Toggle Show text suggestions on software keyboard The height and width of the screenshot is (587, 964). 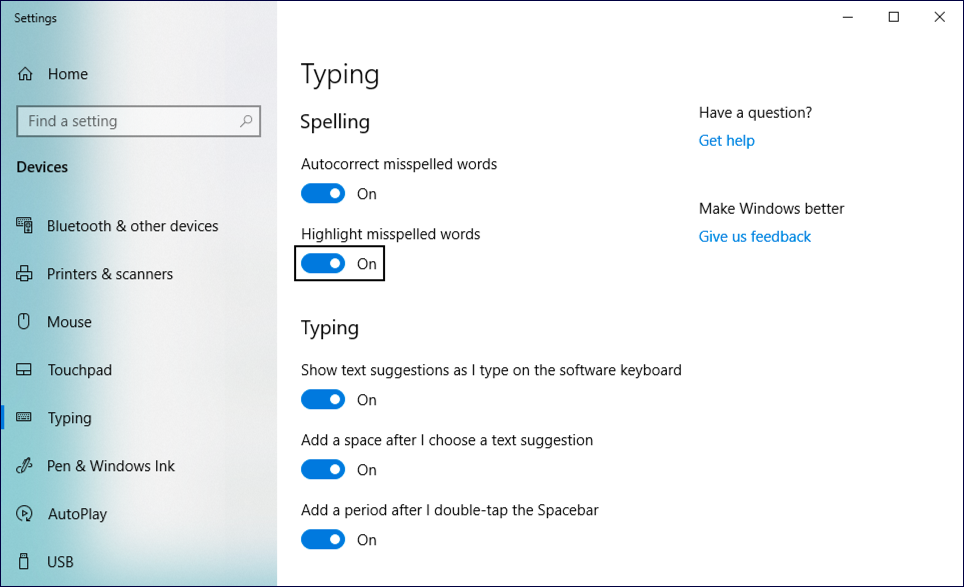coord(322,399)
